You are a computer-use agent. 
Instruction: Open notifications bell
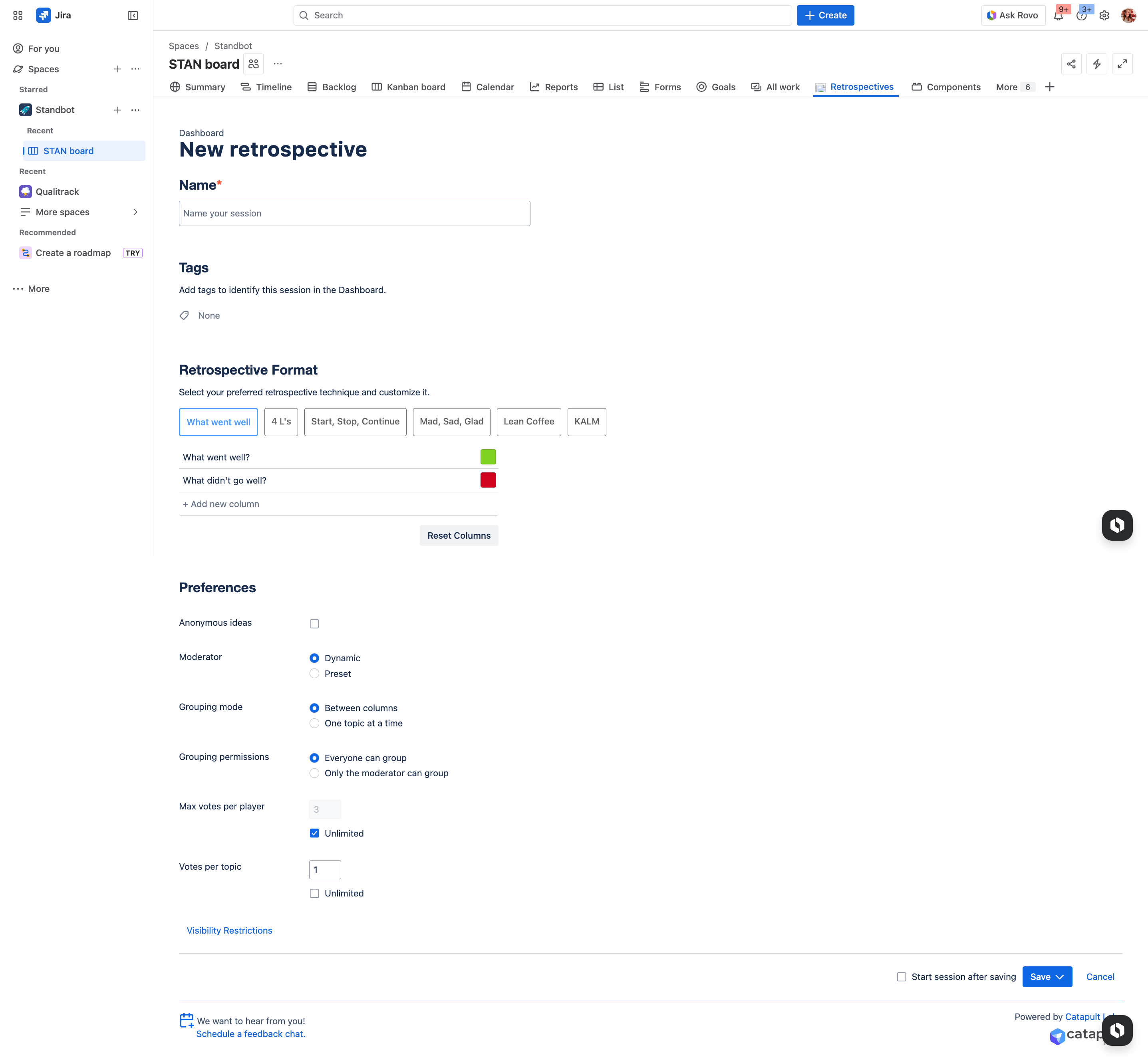(x=1059, y=15)
